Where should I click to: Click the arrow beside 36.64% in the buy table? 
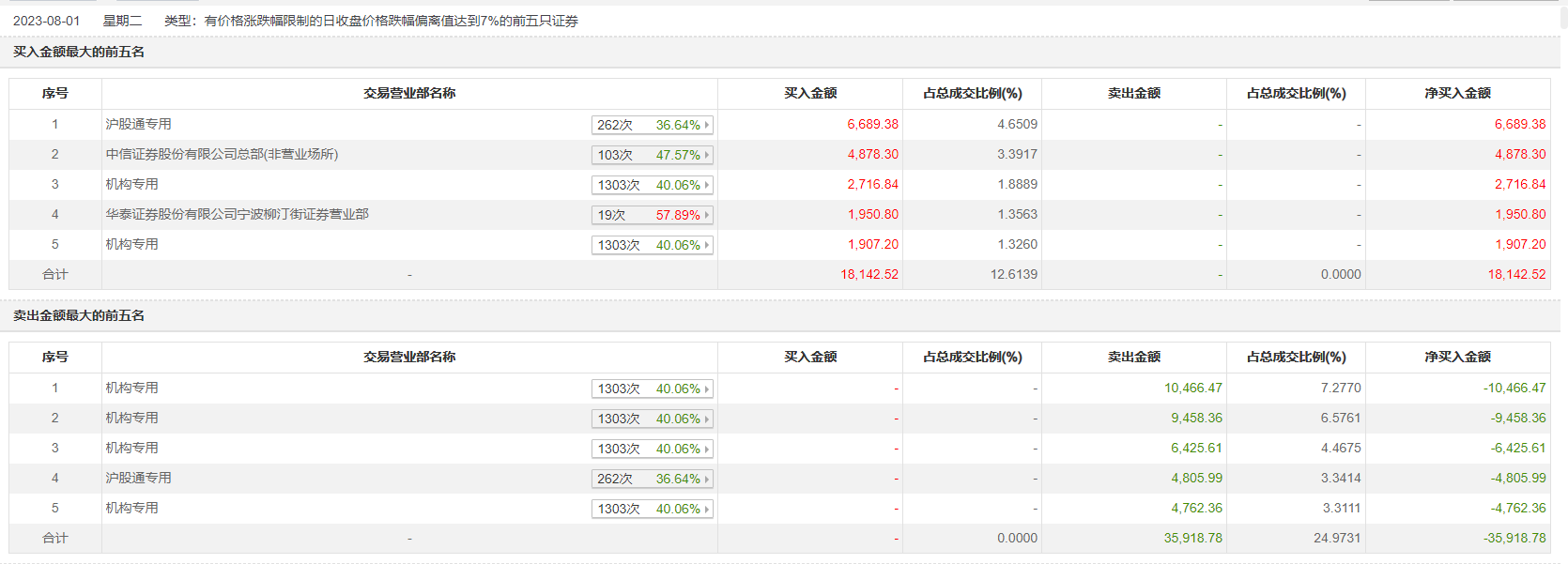706,125
